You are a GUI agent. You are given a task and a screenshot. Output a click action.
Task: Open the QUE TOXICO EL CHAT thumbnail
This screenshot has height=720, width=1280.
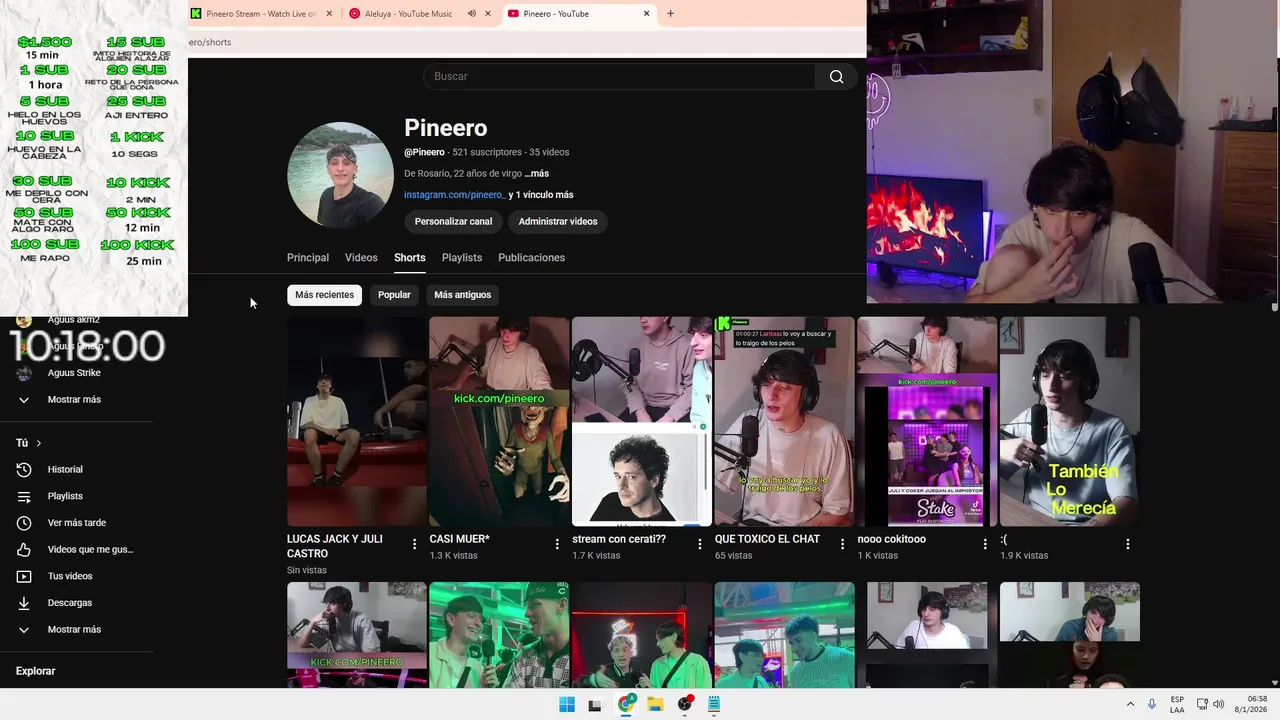tap(784, 421)
